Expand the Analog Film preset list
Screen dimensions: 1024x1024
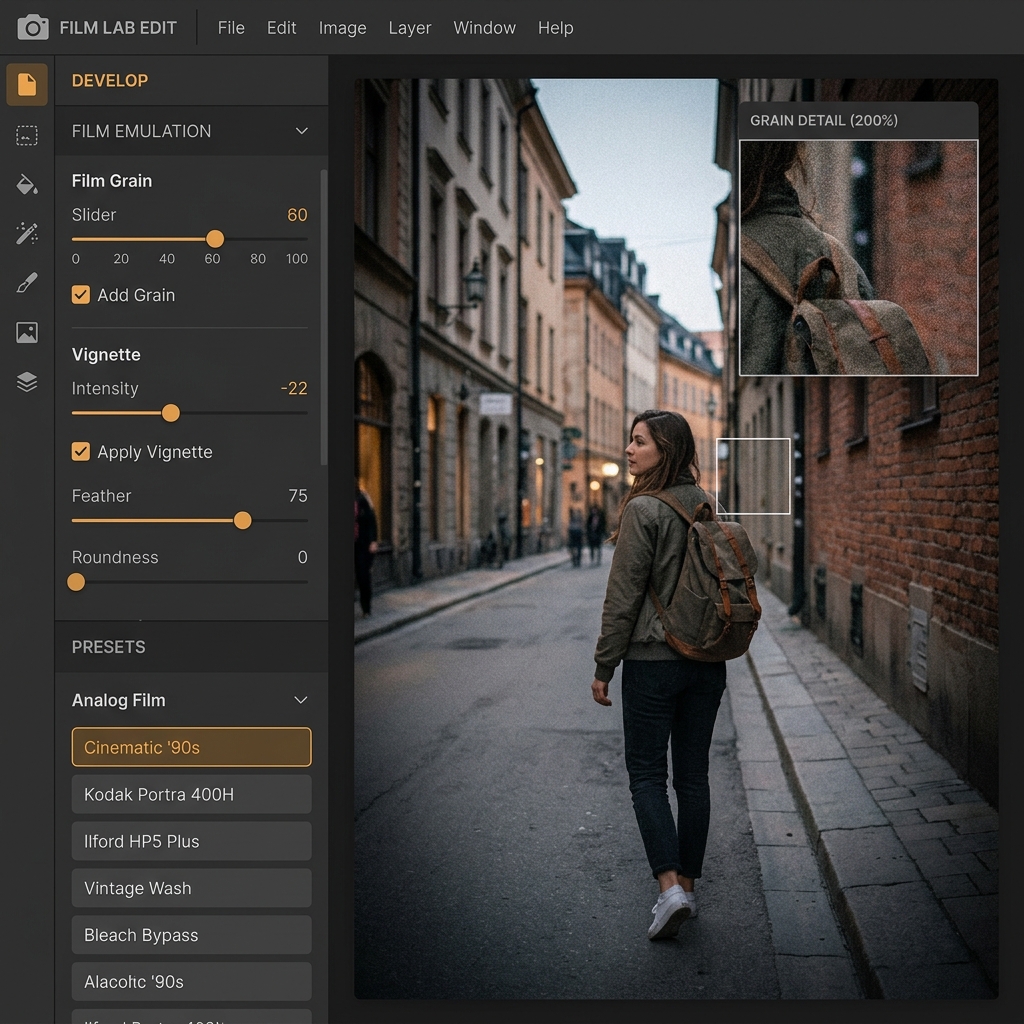tap(300, 700)
